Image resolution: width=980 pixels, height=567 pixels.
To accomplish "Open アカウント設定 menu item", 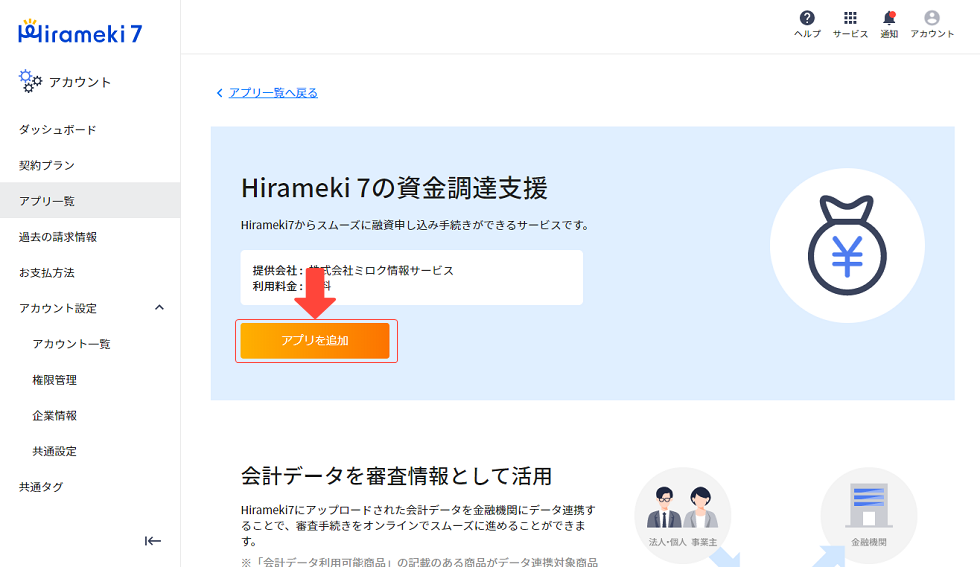I will (x=90, y=308).
